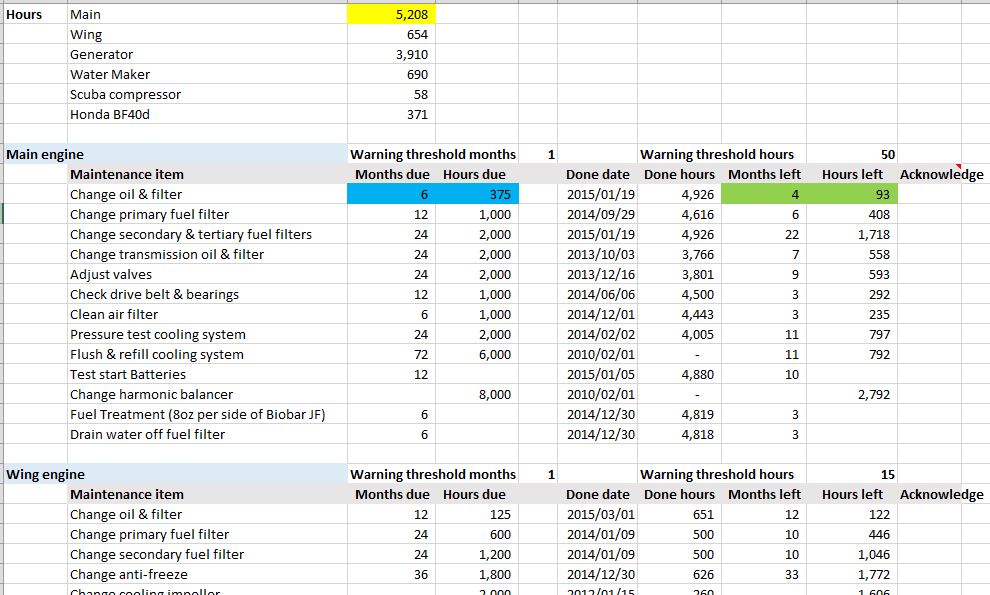Click Hours left value 2,792
The width and height of the screenshot is (990, 595).
(851, 395)
